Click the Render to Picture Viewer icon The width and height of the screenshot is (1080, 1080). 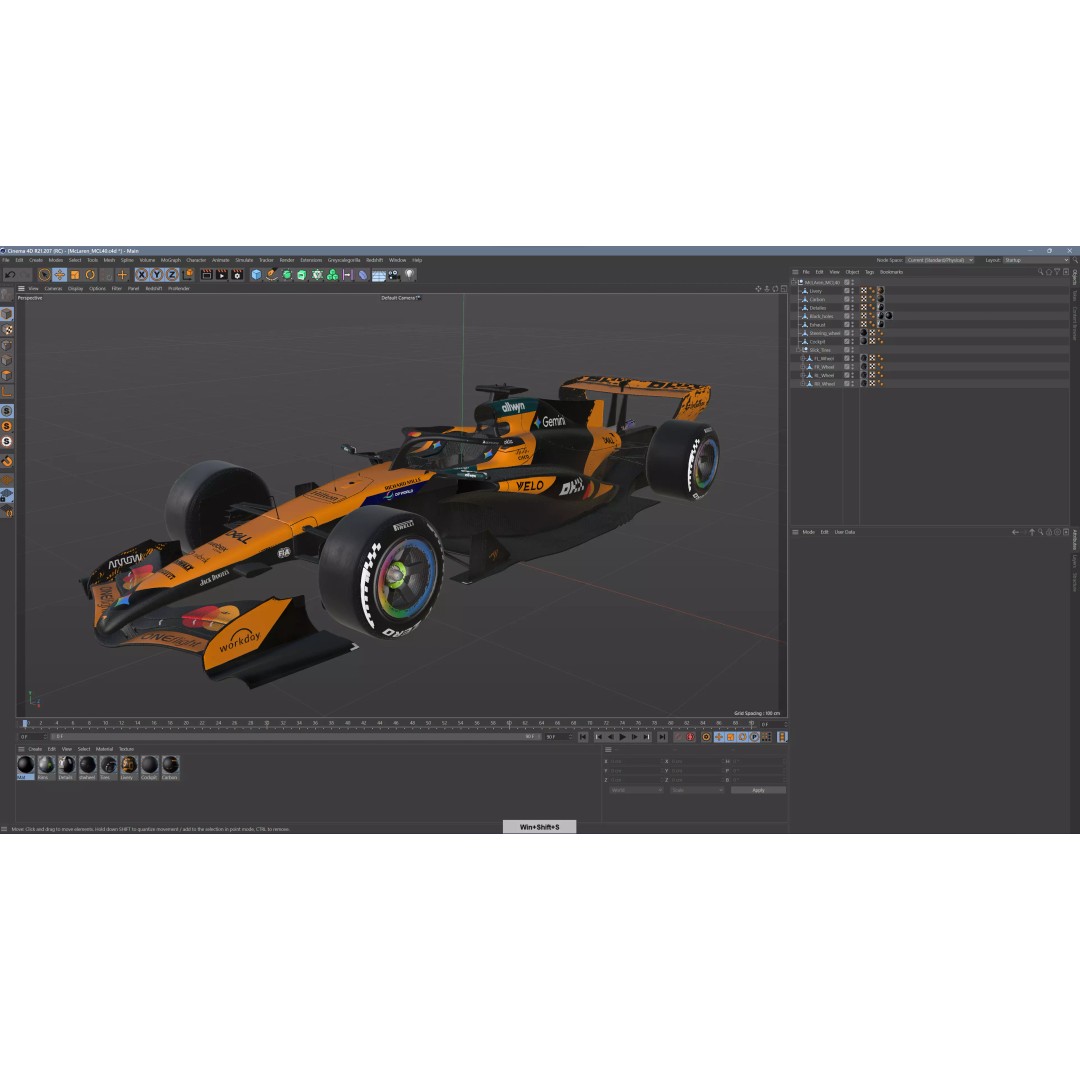pyautogui.click(x=222, y=275)
